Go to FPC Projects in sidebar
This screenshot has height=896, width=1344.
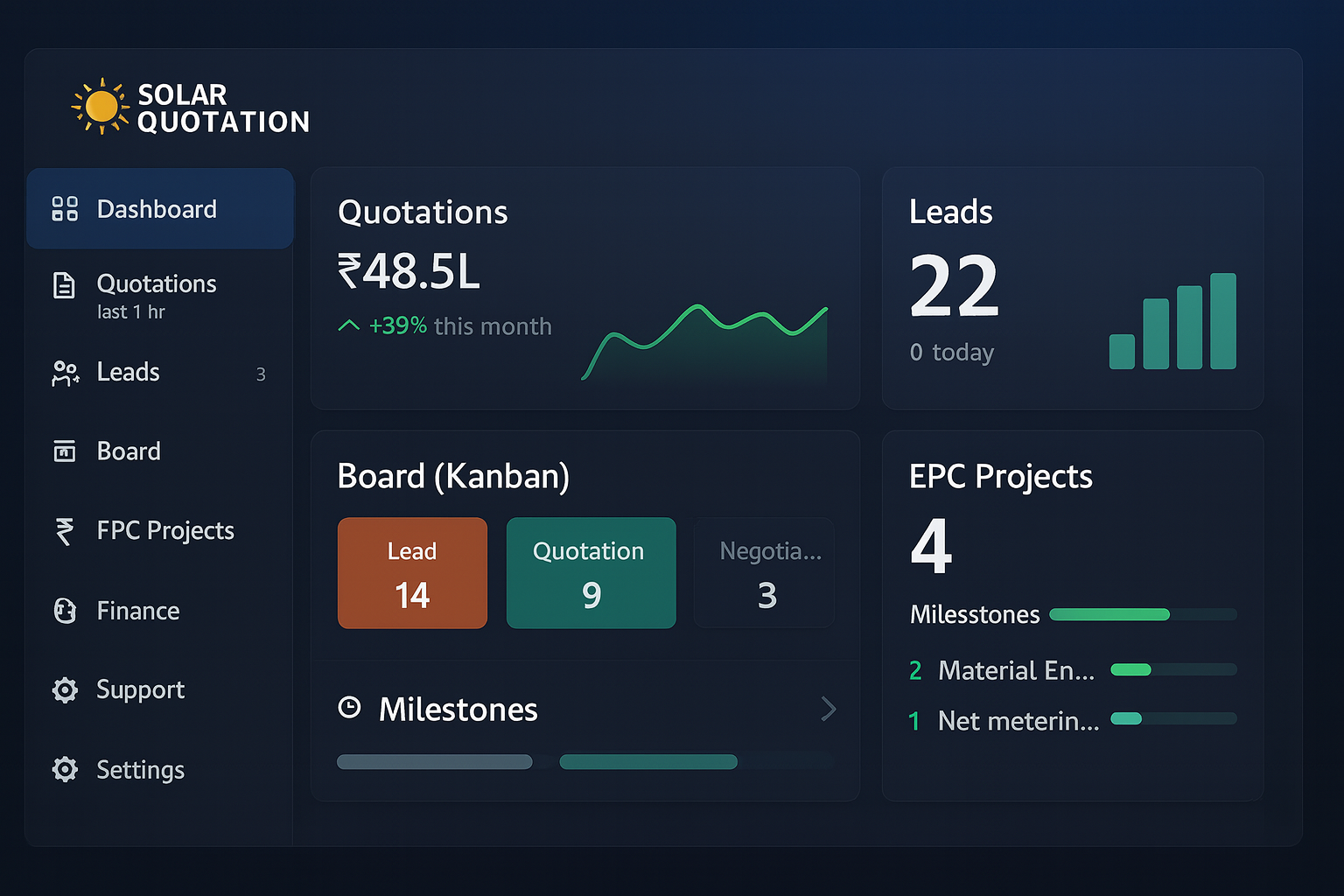coord(165,530)
